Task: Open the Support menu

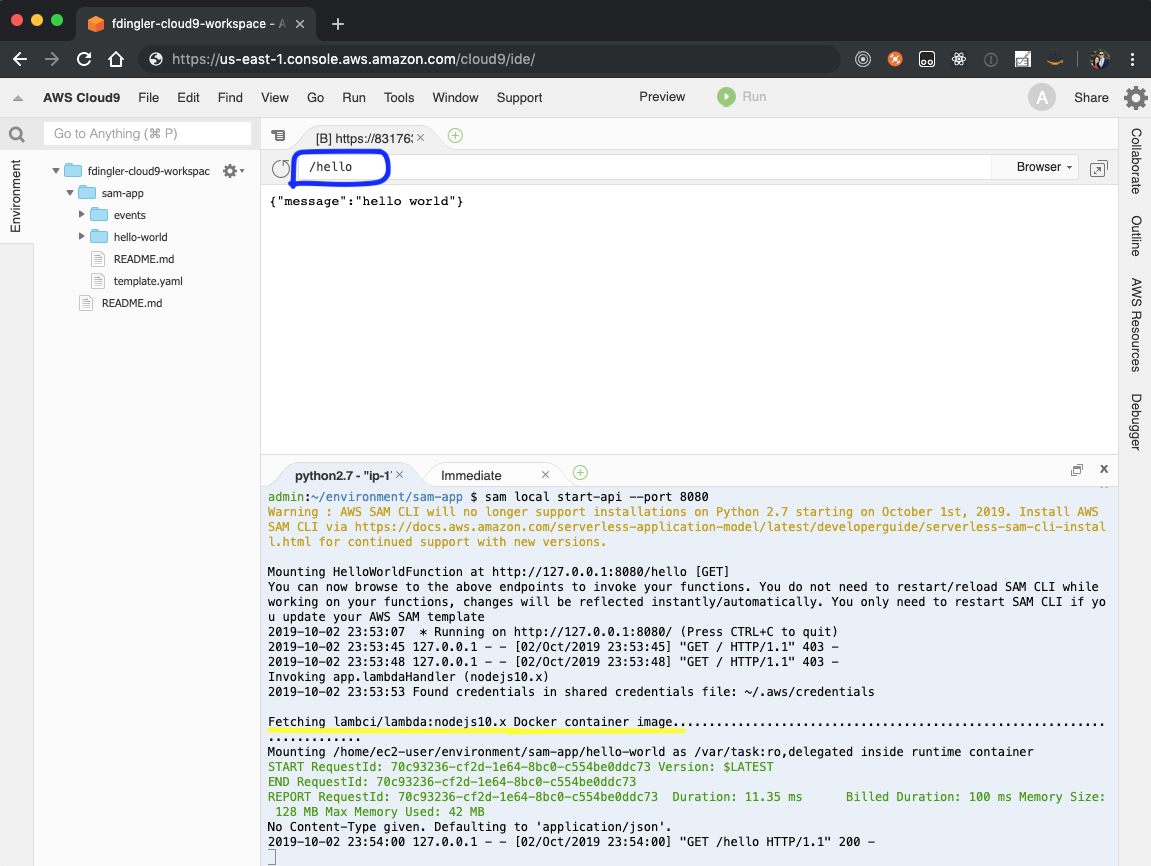Action: click(x=519, y=98)
